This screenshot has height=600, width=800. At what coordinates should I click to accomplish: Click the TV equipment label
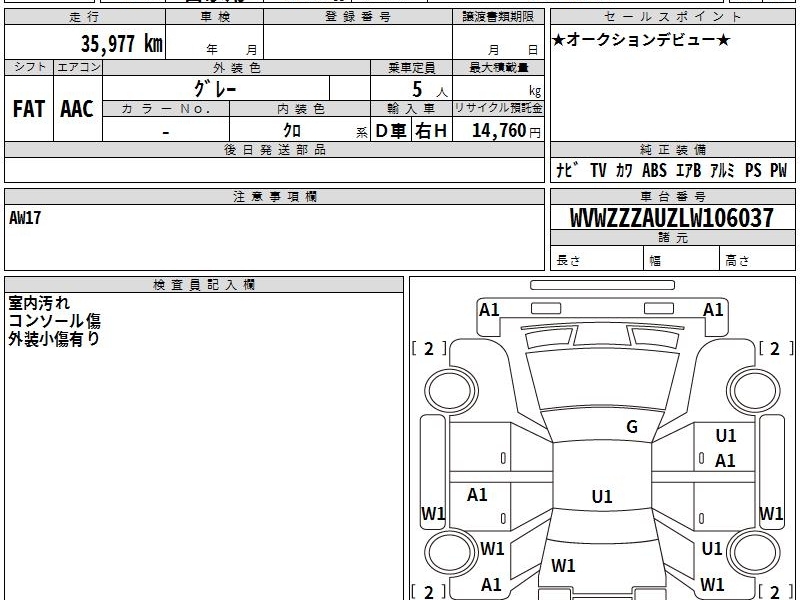[598, 170]
